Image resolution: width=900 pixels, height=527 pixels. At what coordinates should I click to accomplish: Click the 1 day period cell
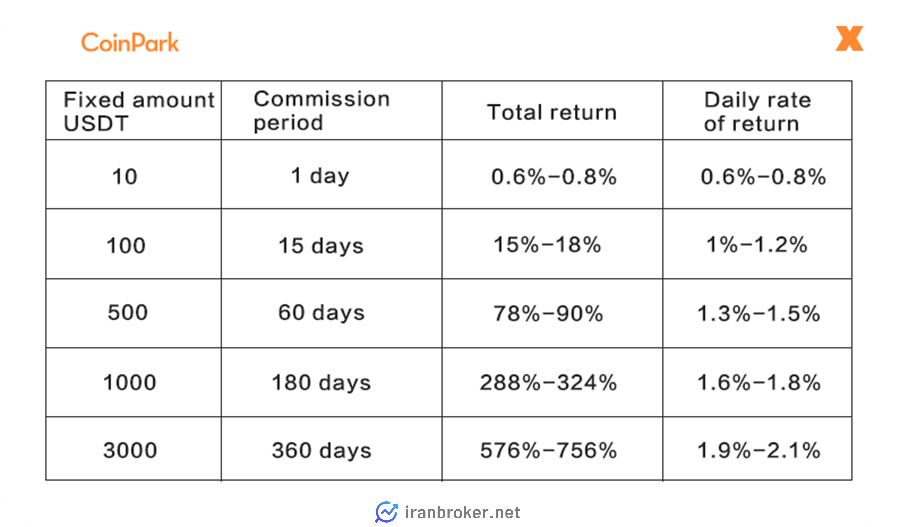332,175
